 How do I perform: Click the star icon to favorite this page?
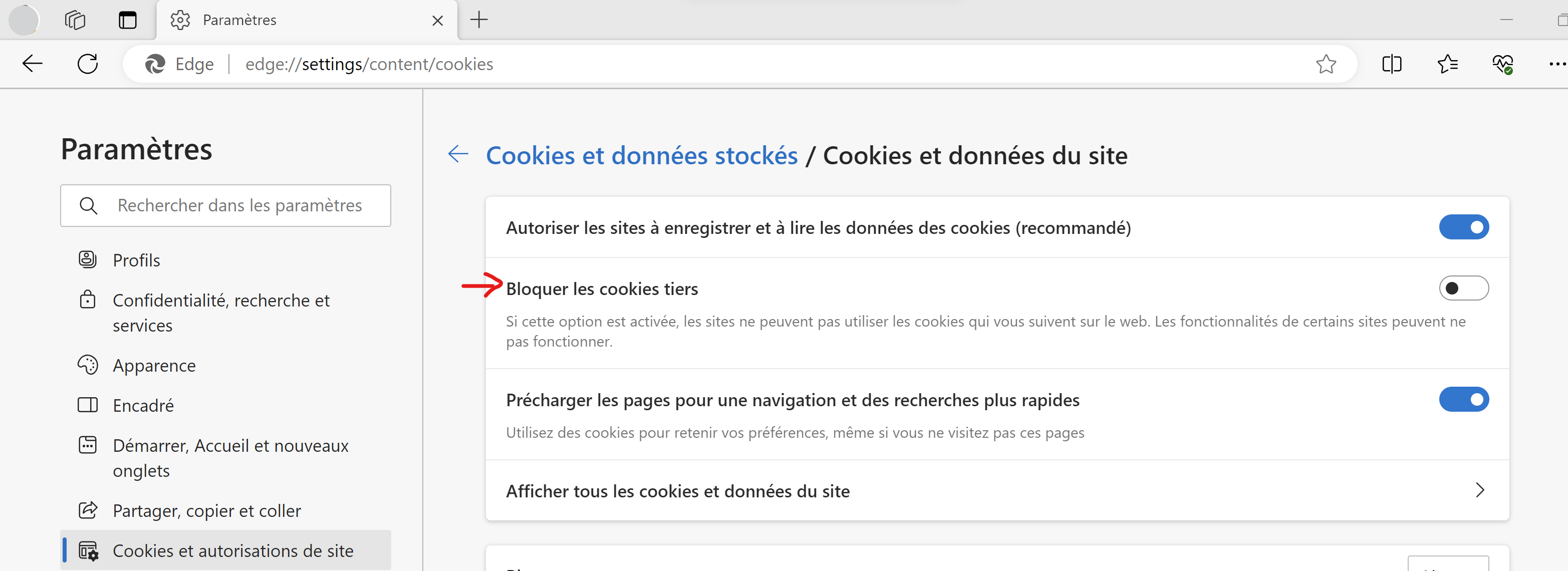[1325, 64]
